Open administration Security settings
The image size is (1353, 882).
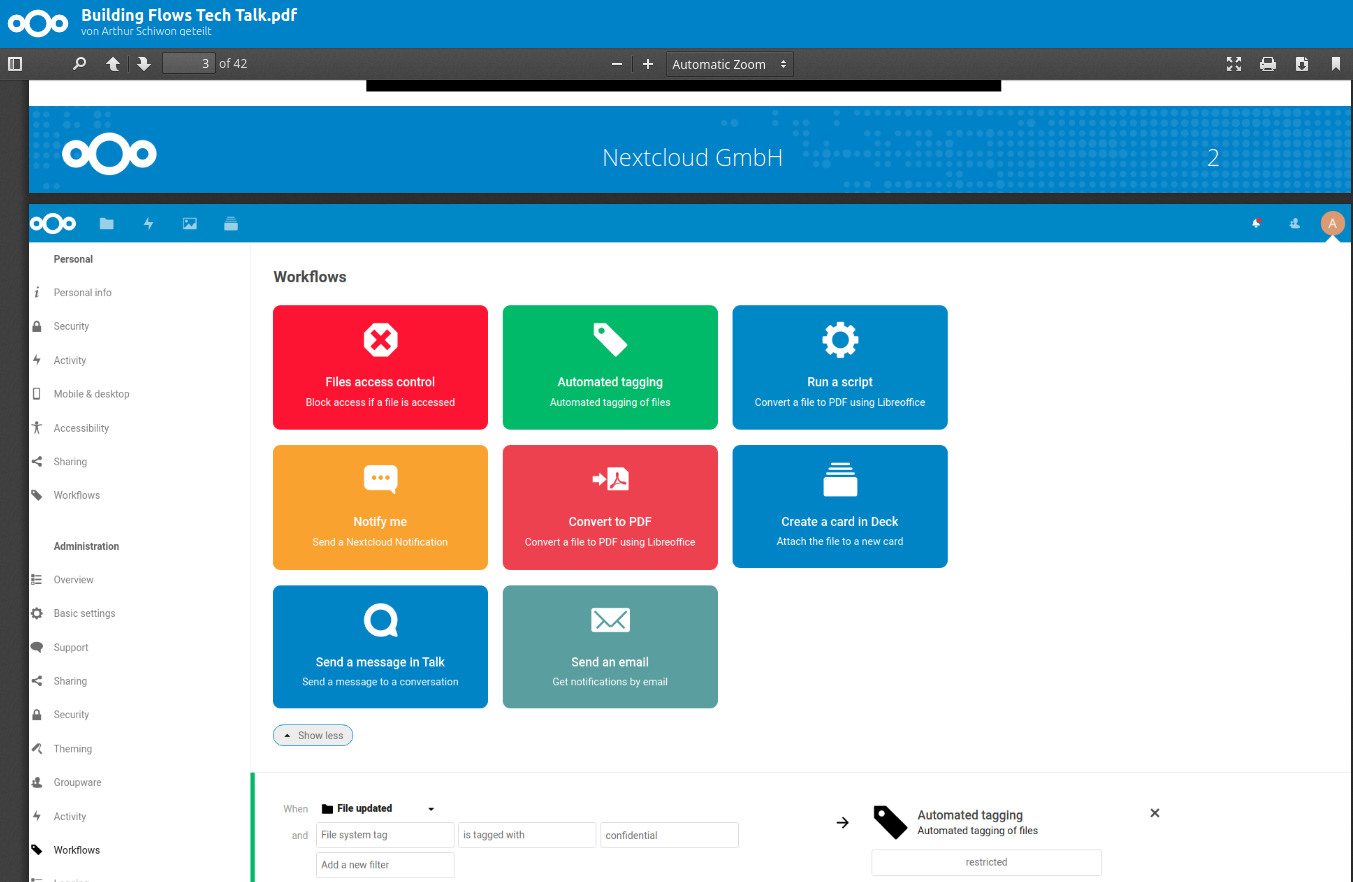point(72,715)
